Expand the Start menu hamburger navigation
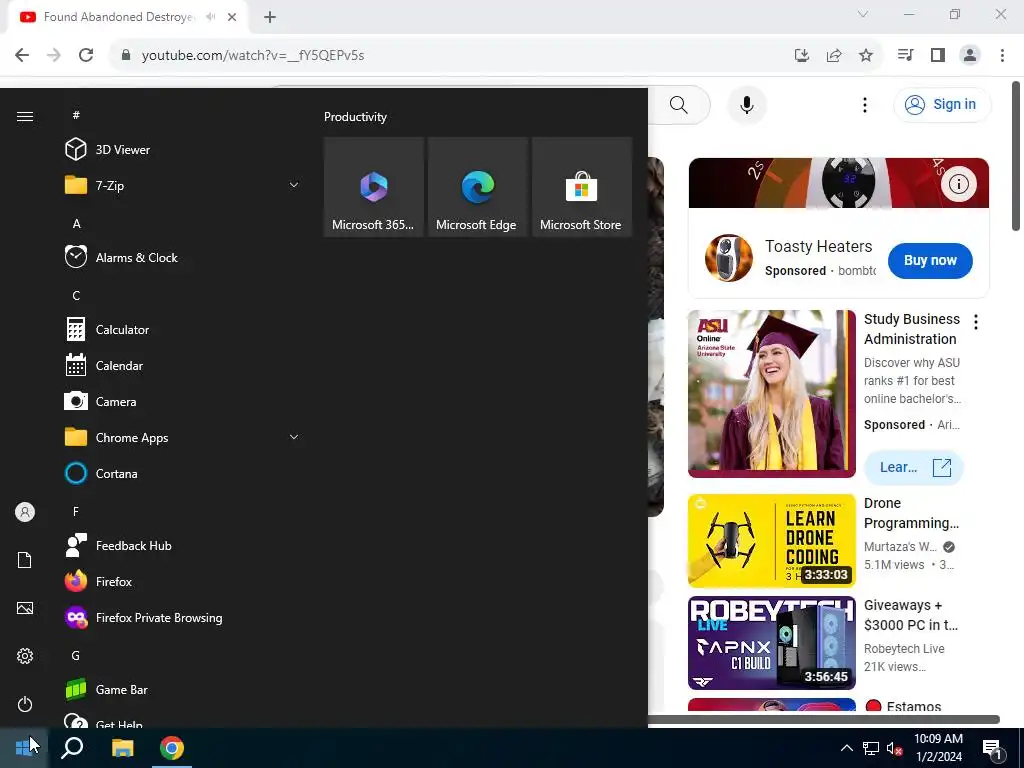1024x768 pixels. (25, 116)
